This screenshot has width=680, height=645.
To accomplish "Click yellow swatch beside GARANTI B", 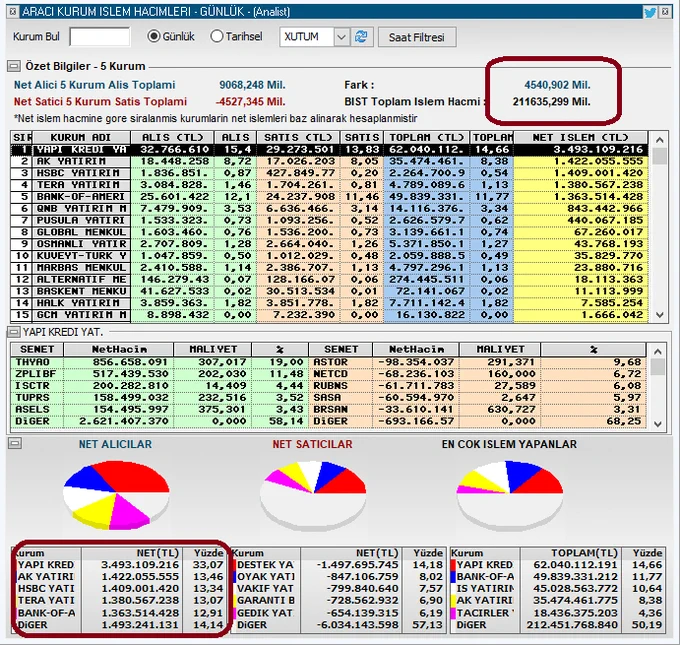I will 234,601.
